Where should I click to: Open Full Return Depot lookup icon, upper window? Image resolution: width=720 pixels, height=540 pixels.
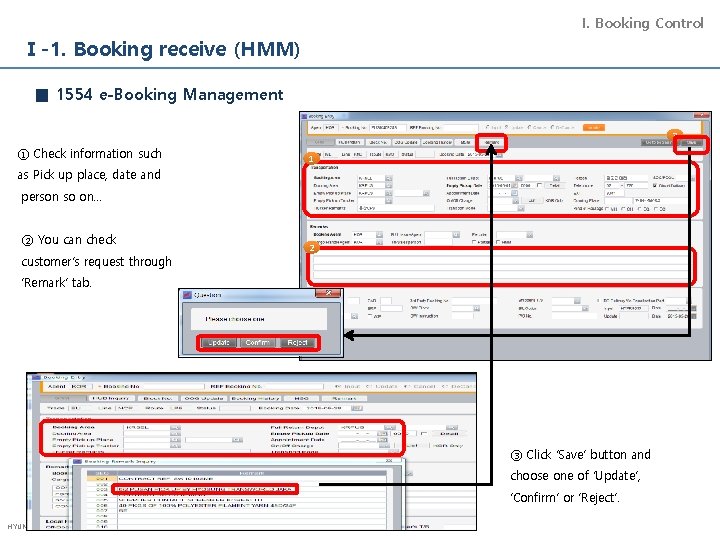click(x=519, y=178)
